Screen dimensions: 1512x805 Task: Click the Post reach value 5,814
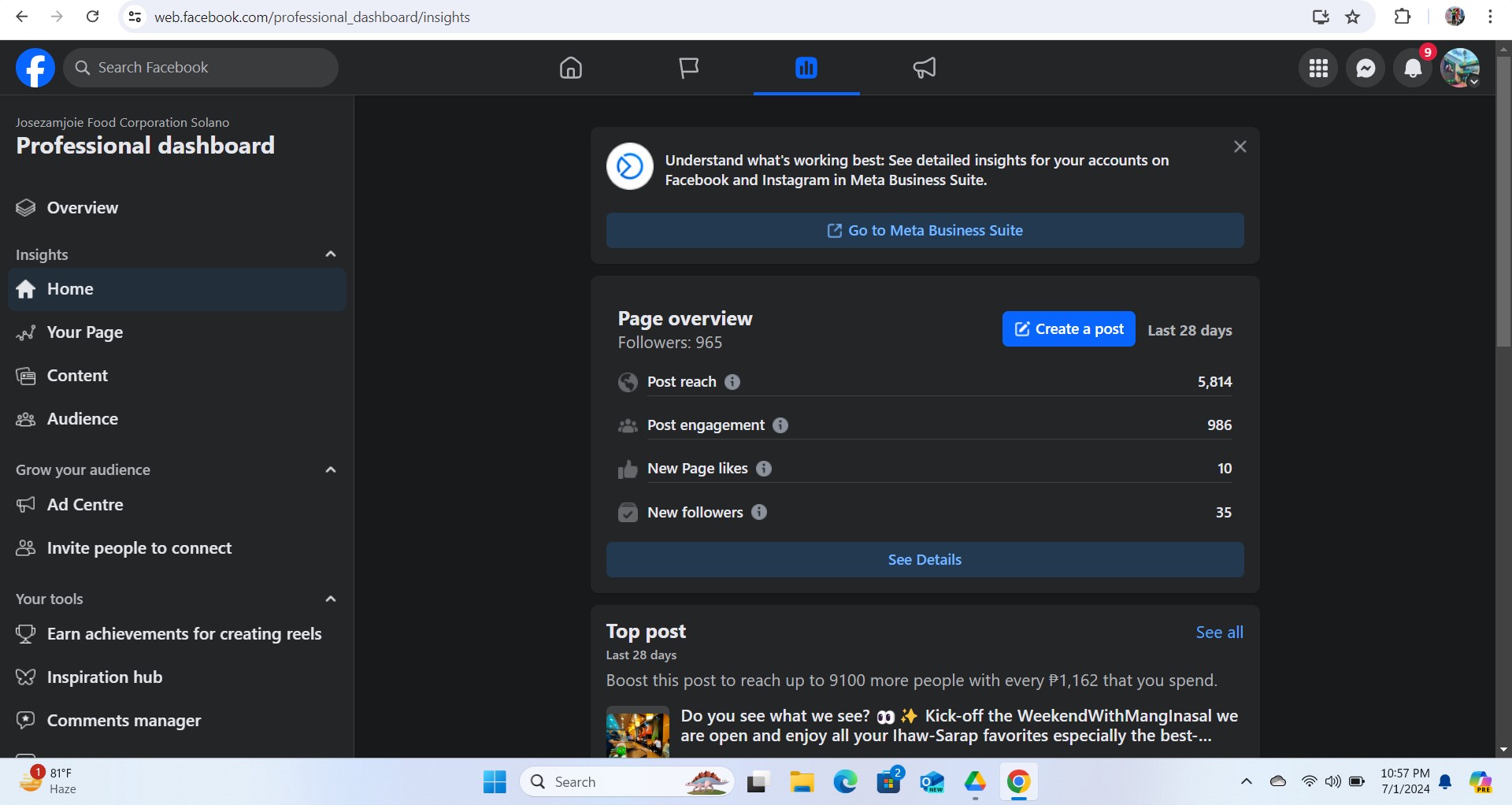1215,382
